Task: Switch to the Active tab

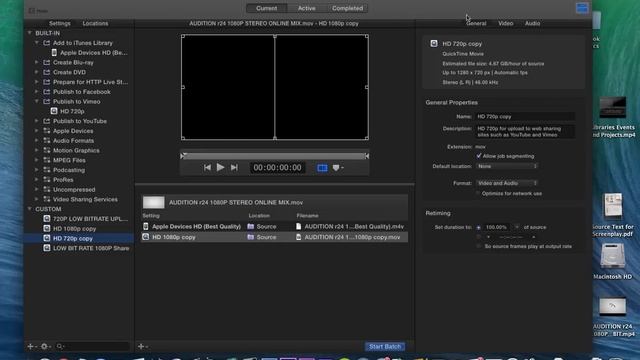Action: (307, 8)
